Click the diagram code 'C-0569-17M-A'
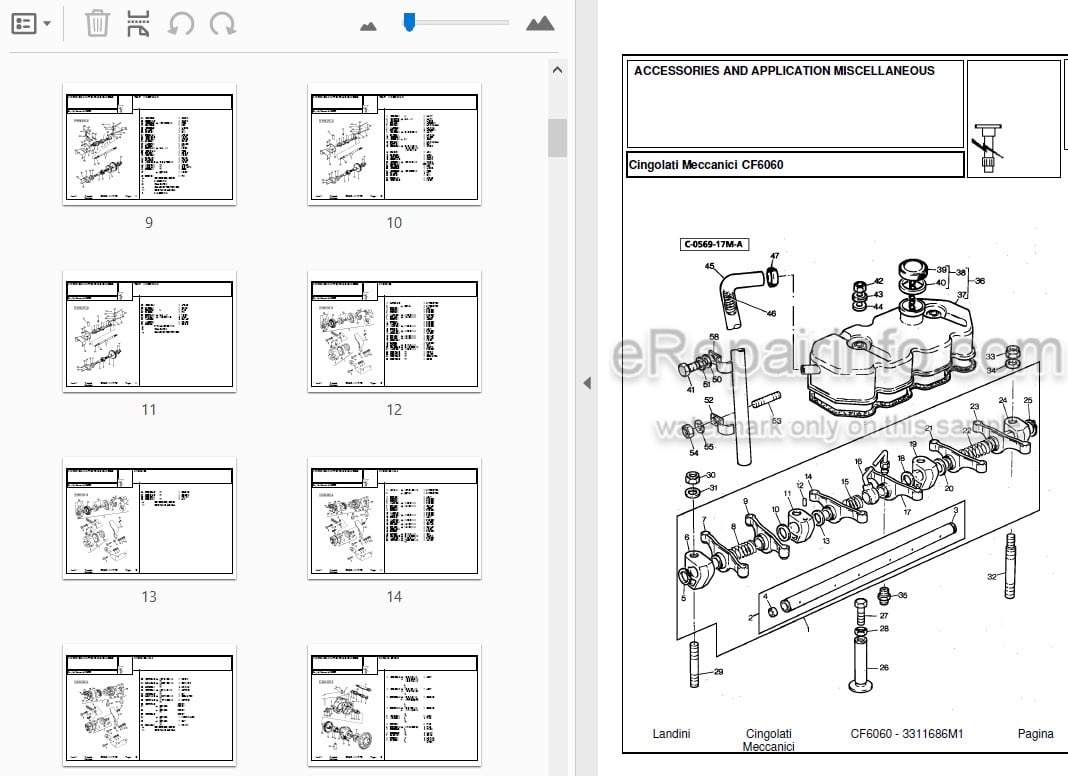This screenshot has height=776, width=1068. point(714,244)
